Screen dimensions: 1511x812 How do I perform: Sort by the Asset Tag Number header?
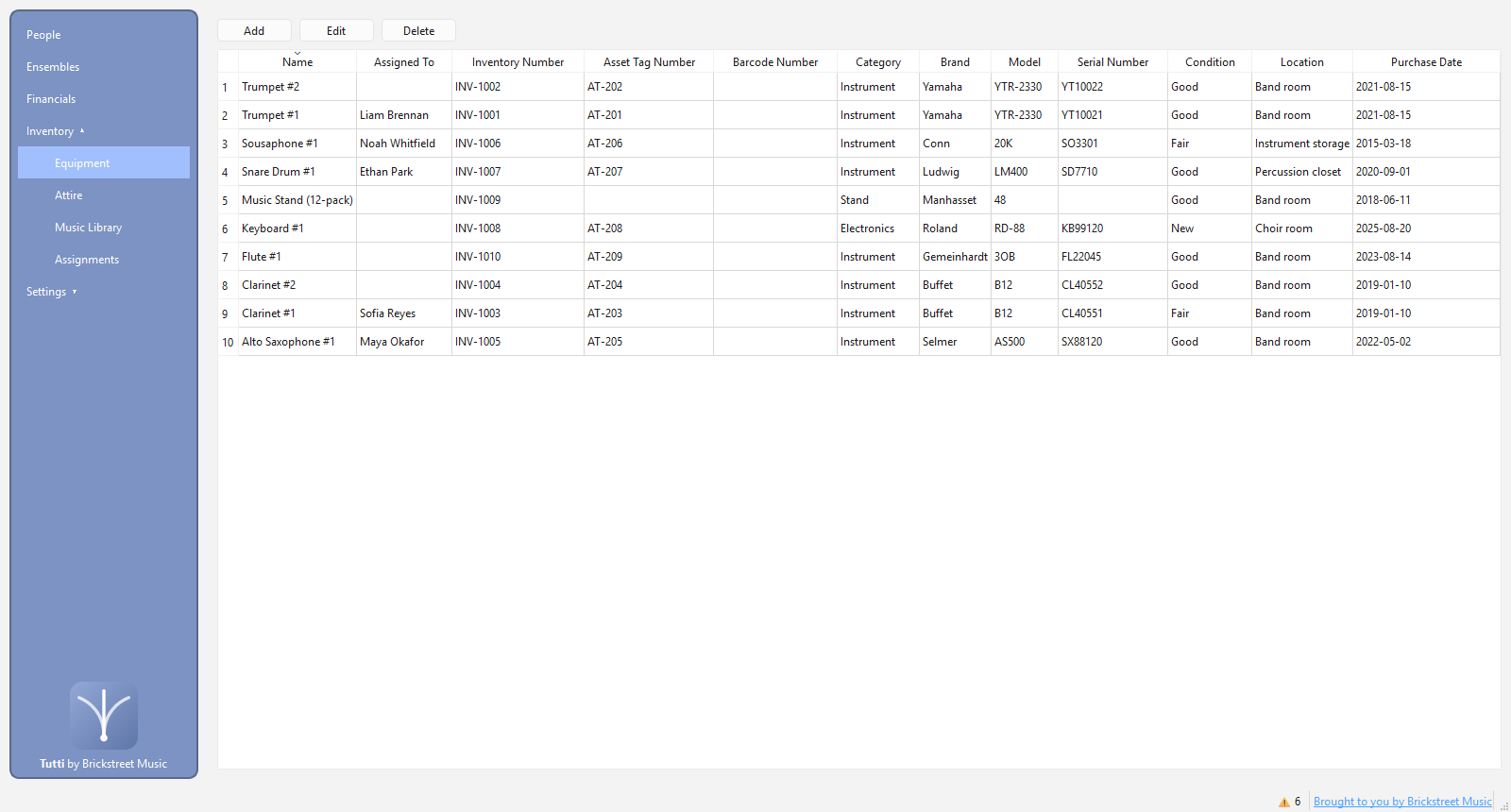[649, 62]
